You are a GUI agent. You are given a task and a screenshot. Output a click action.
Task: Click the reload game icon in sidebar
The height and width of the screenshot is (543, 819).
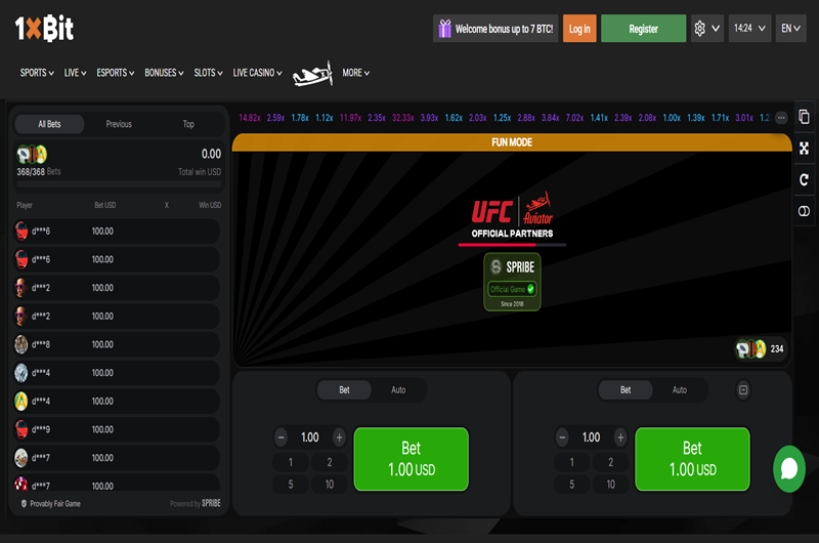(x=804, y=180)
